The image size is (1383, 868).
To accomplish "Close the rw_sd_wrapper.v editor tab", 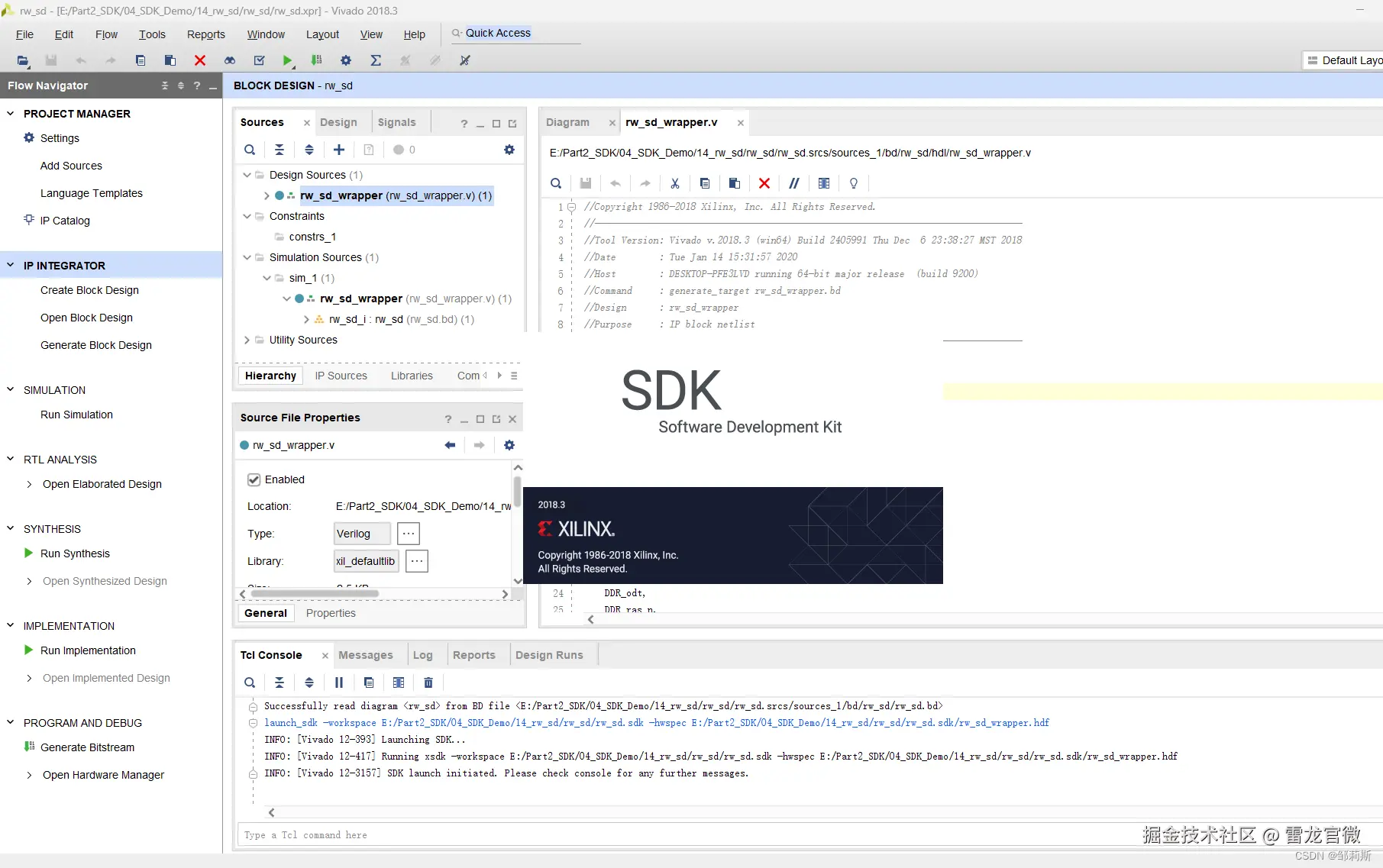I will pos(740,122).
